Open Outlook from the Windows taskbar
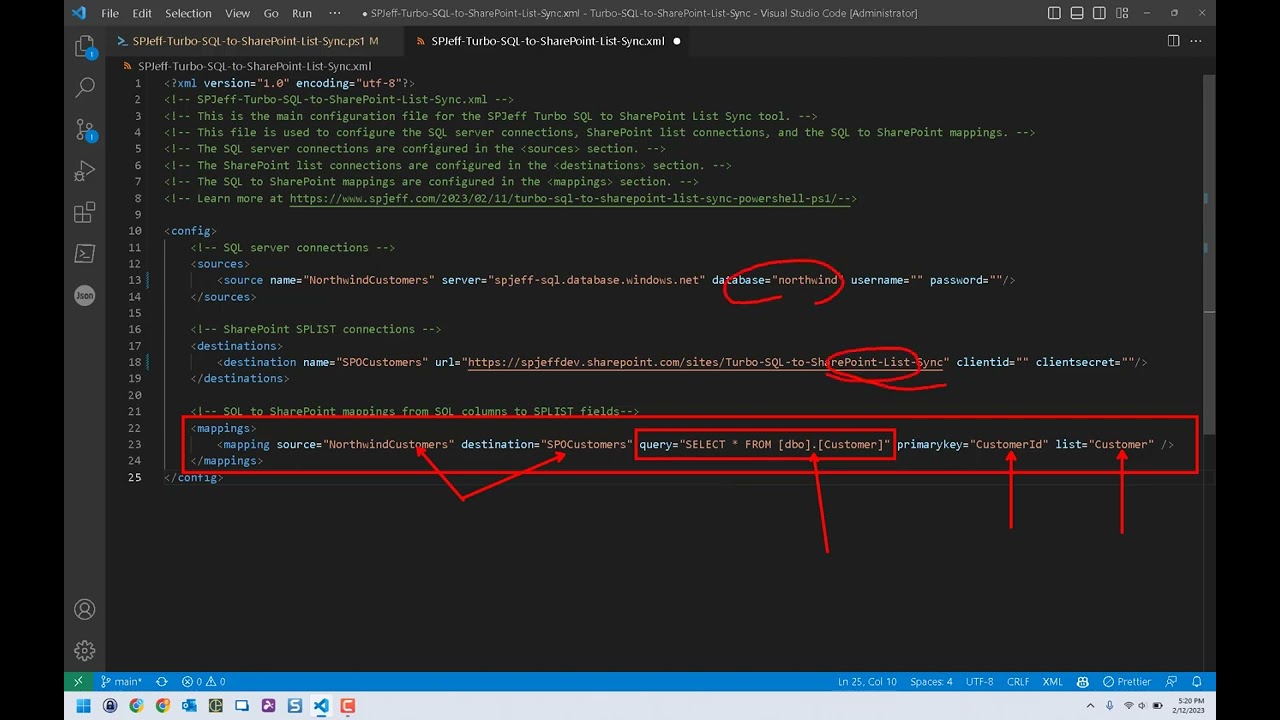The width and height of the screenshot is (1280, 720). coord(189,706)
